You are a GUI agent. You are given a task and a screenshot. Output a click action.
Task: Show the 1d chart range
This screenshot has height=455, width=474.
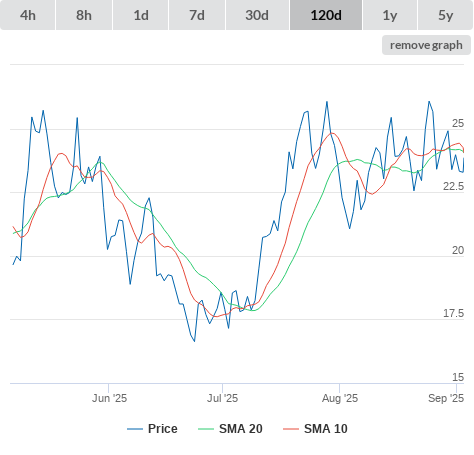pyautogui.click(x=141, y=15)
